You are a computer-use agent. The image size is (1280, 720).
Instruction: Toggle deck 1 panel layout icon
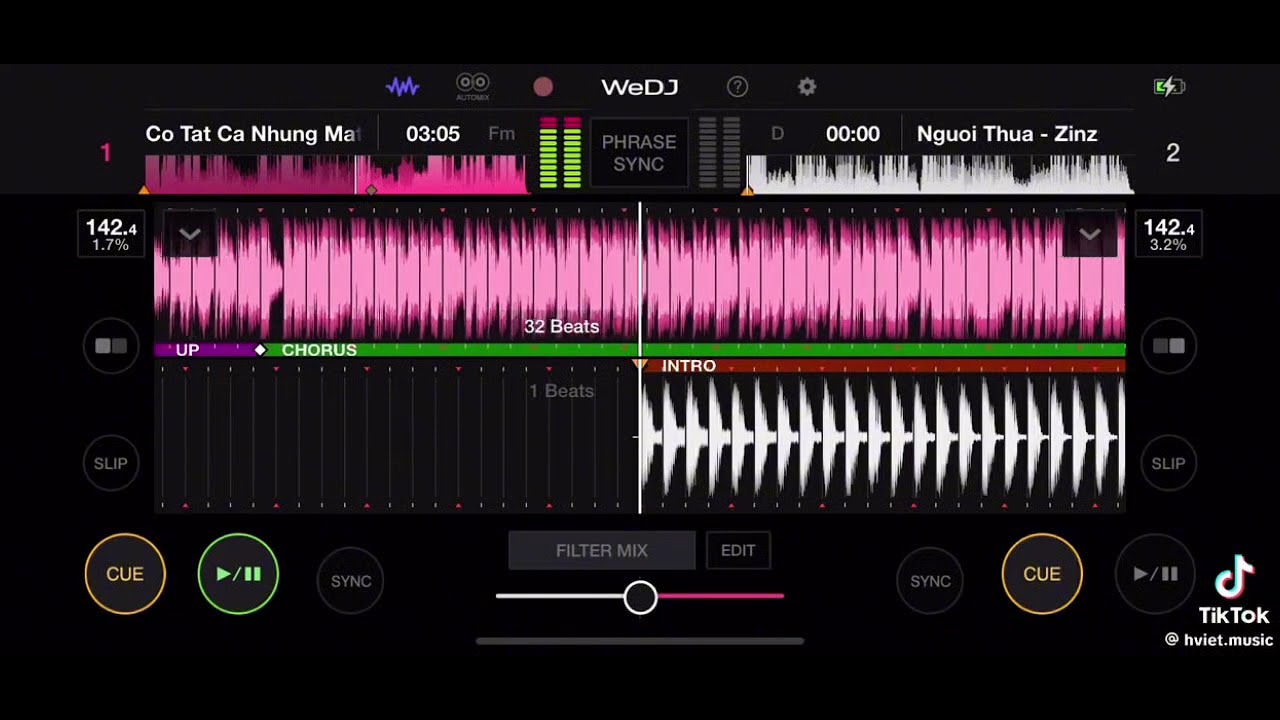pos(111,346)
